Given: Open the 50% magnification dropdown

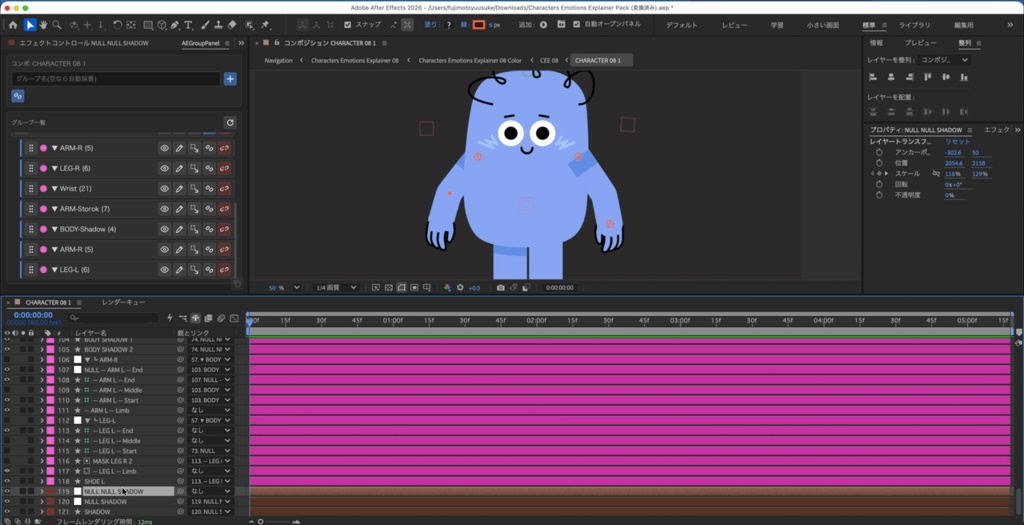Looking at the screenshot, I should pos(296,287).
